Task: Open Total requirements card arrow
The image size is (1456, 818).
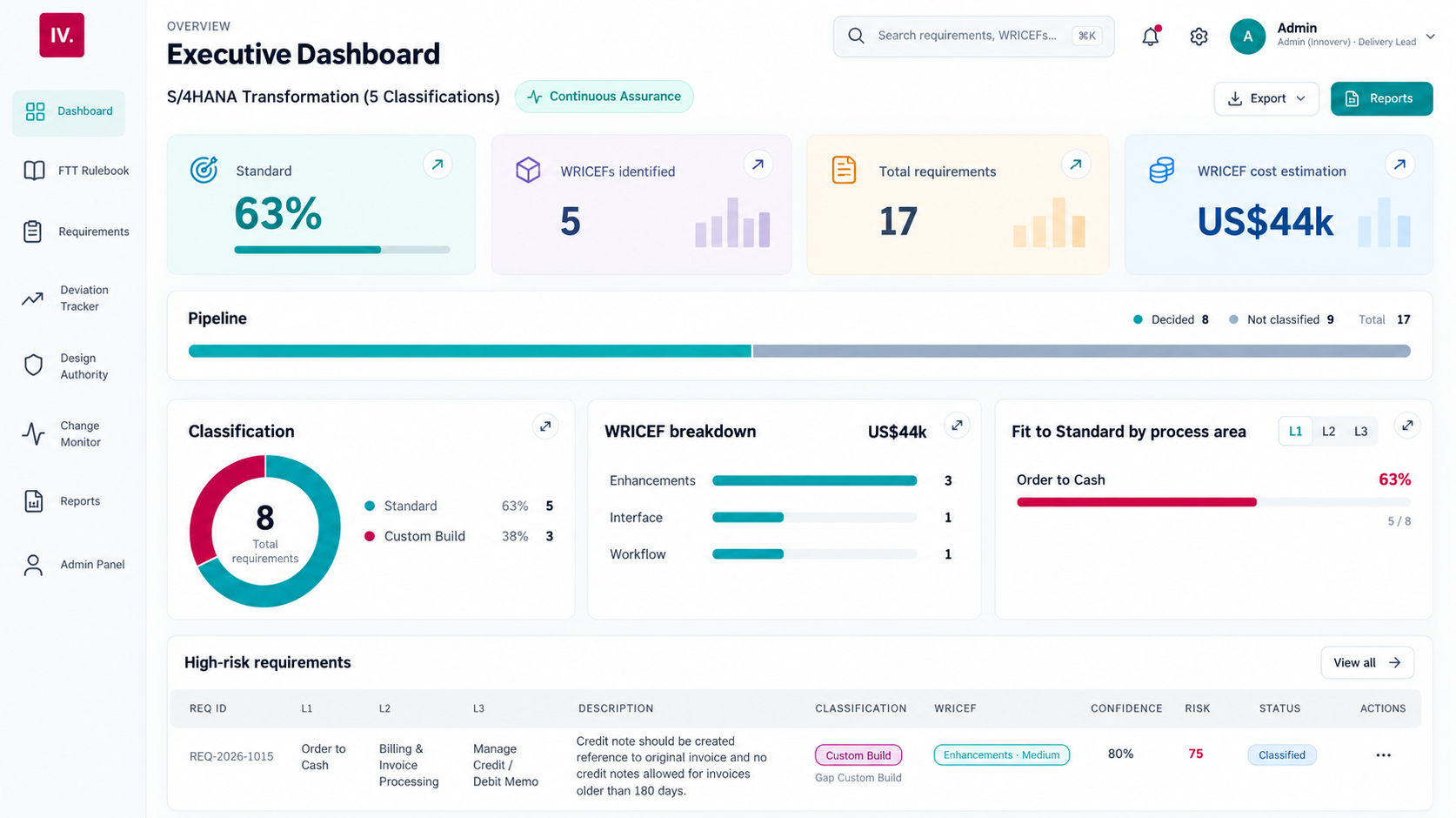Action: point(1076,164)
